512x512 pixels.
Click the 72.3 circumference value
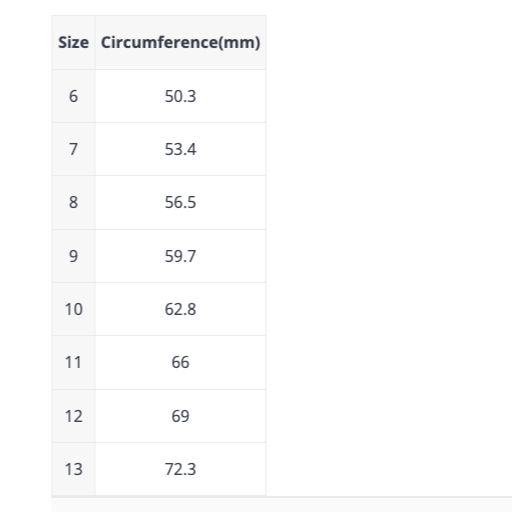tap(180, 469)
